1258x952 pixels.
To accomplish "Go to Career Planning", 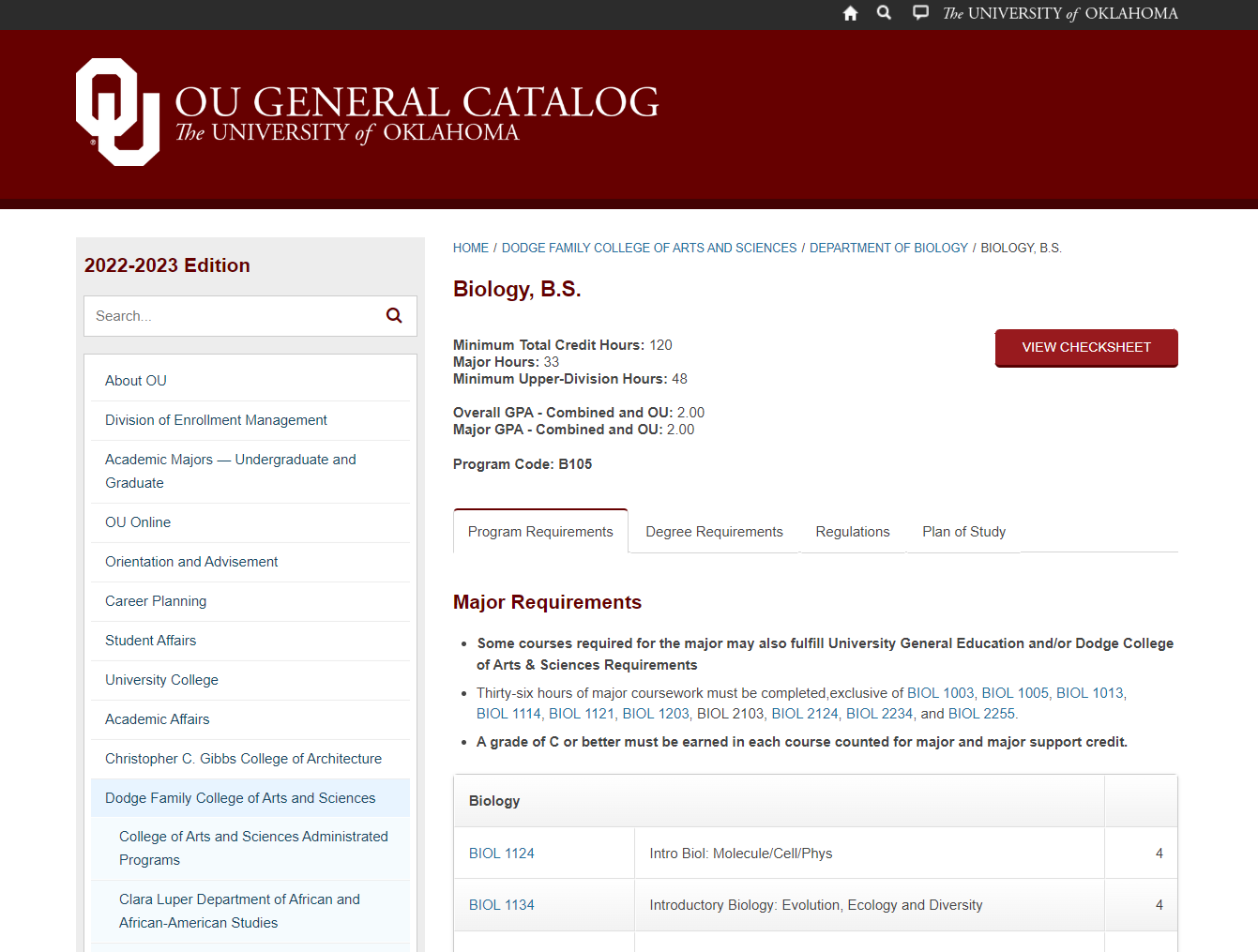I will (156, 601).
